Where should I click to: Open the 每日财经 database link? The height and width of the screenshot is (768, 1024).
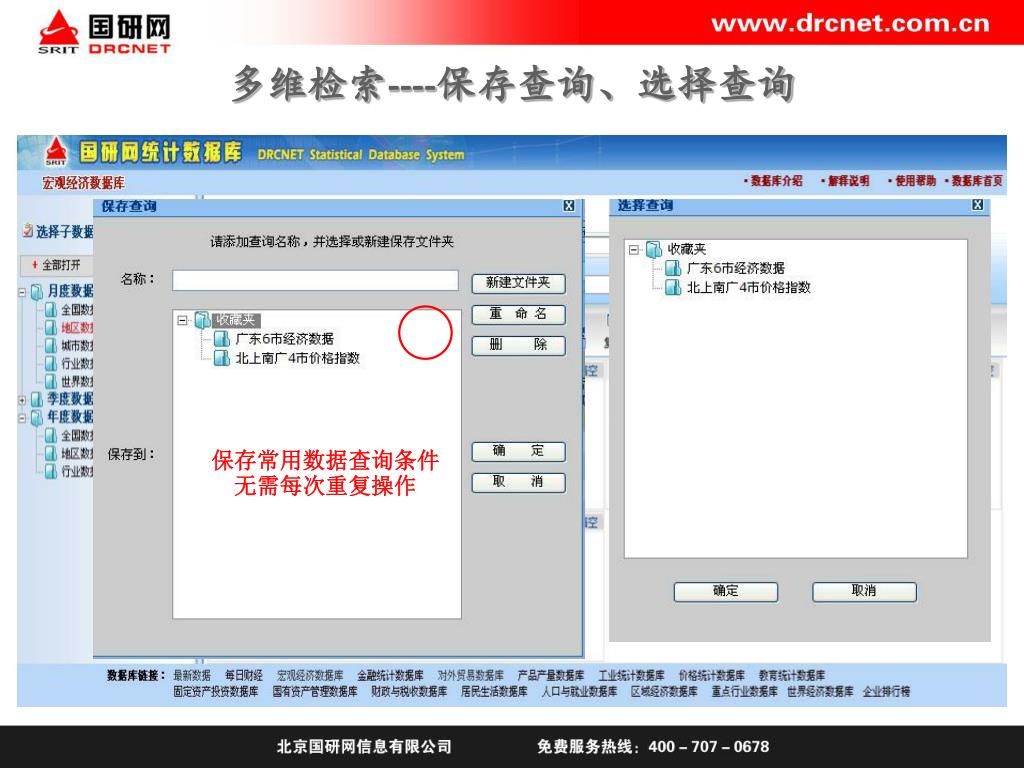[244, 675]
